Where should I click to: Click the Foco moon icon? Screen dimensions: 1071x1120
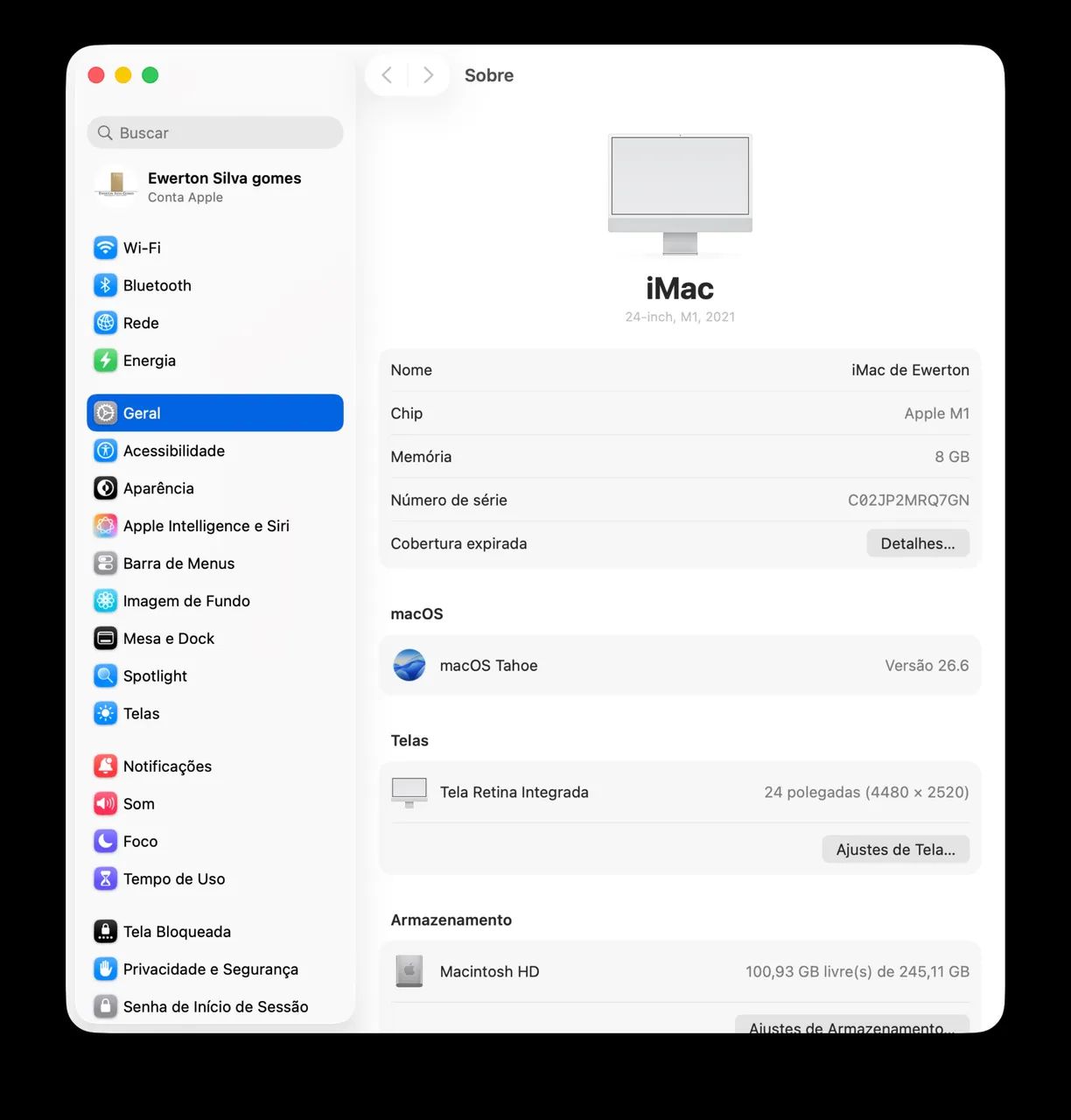pos(105,842)
